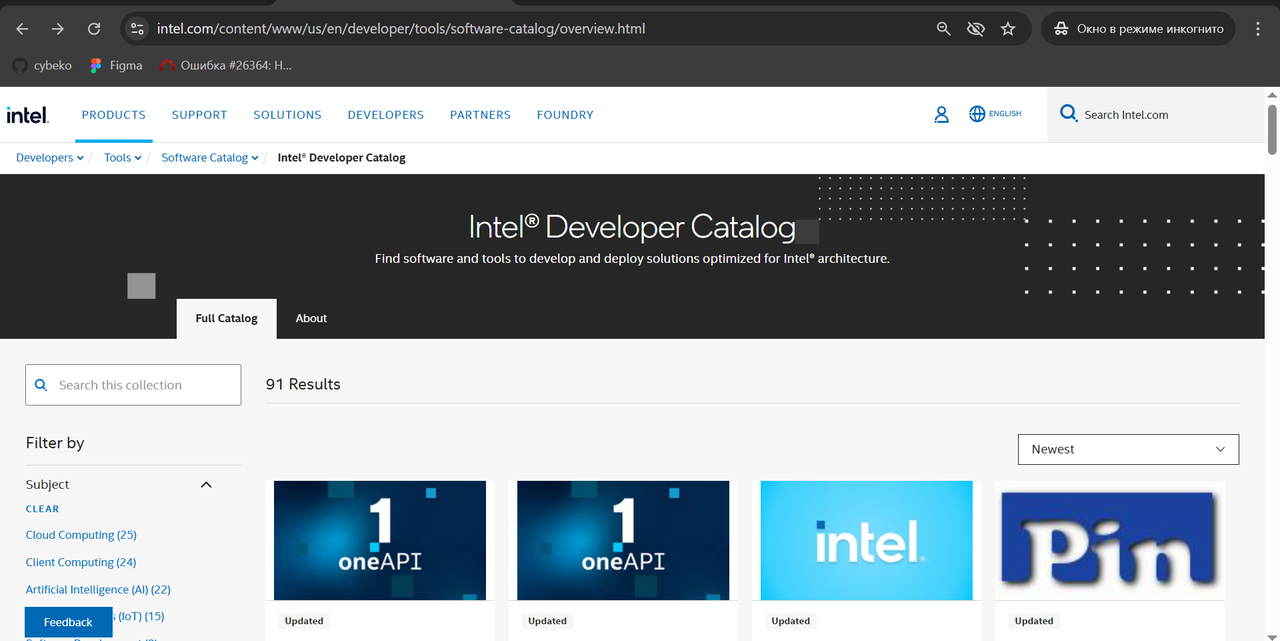1280x641 pixels.
Task: Click the Intel® Developer Catalog breadcrumb text
Action: coord(341,158)
